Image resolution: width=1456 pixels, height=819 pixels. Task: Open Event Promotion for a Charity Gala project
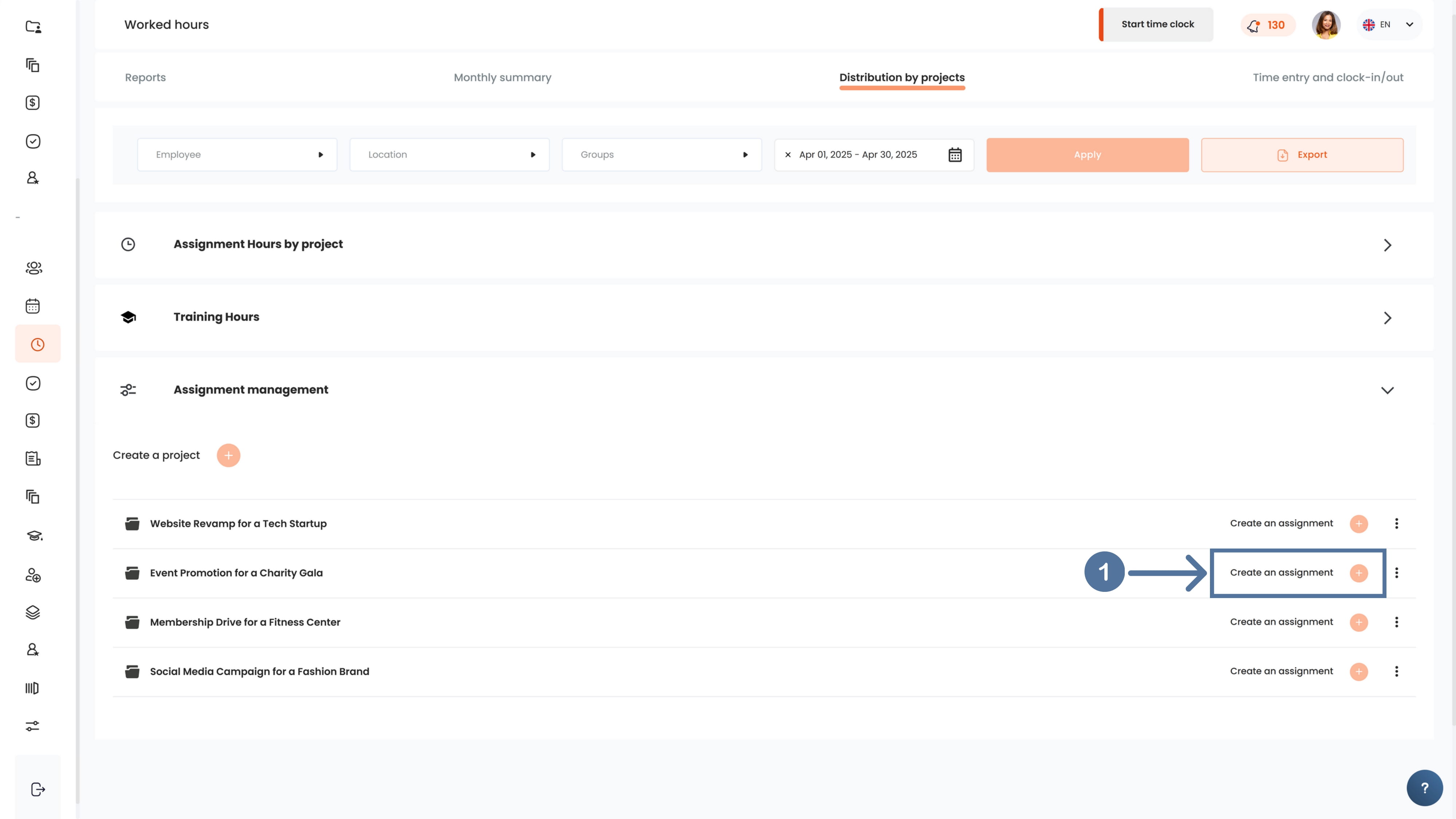[x=236, y=573]
